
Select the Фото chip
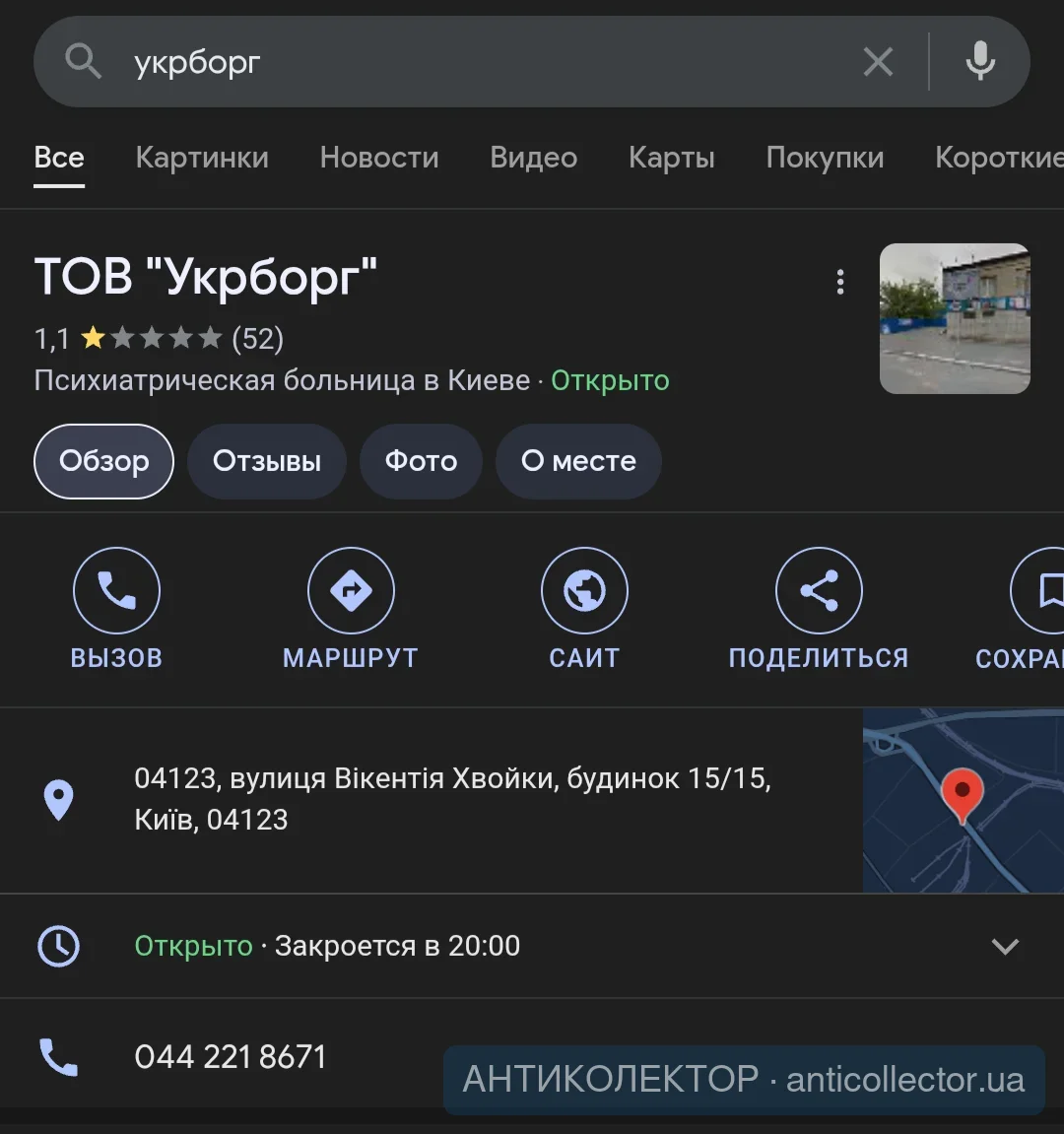pyautogui.click(x=421, y=461)
